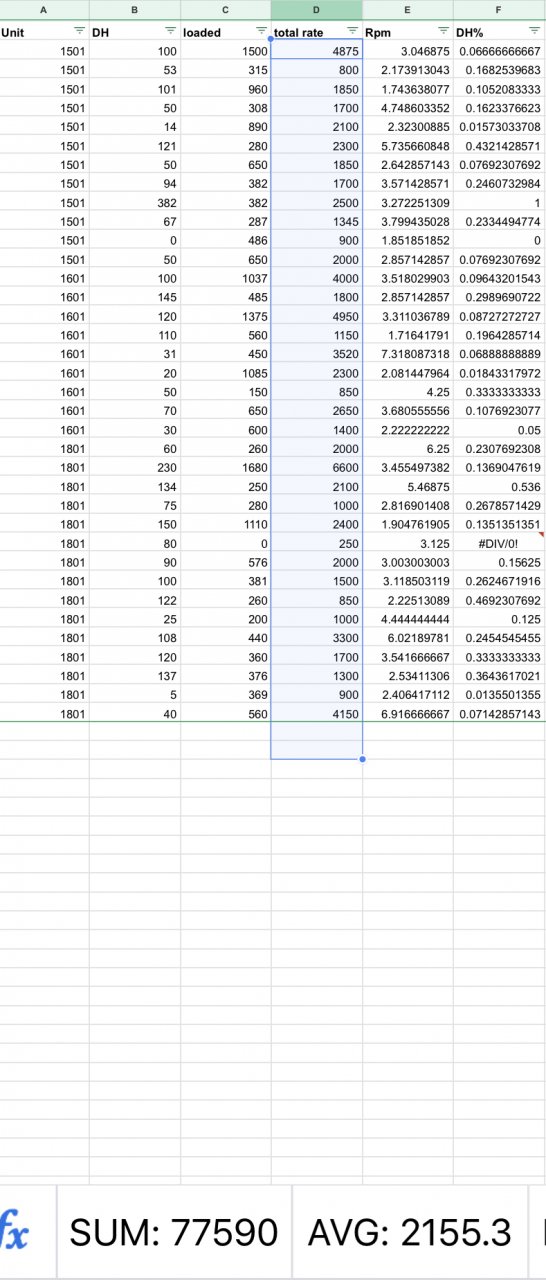Viewport: 546px width, 1280px height.
Task: Click the selection handle below column D
Action: (362, 759)
